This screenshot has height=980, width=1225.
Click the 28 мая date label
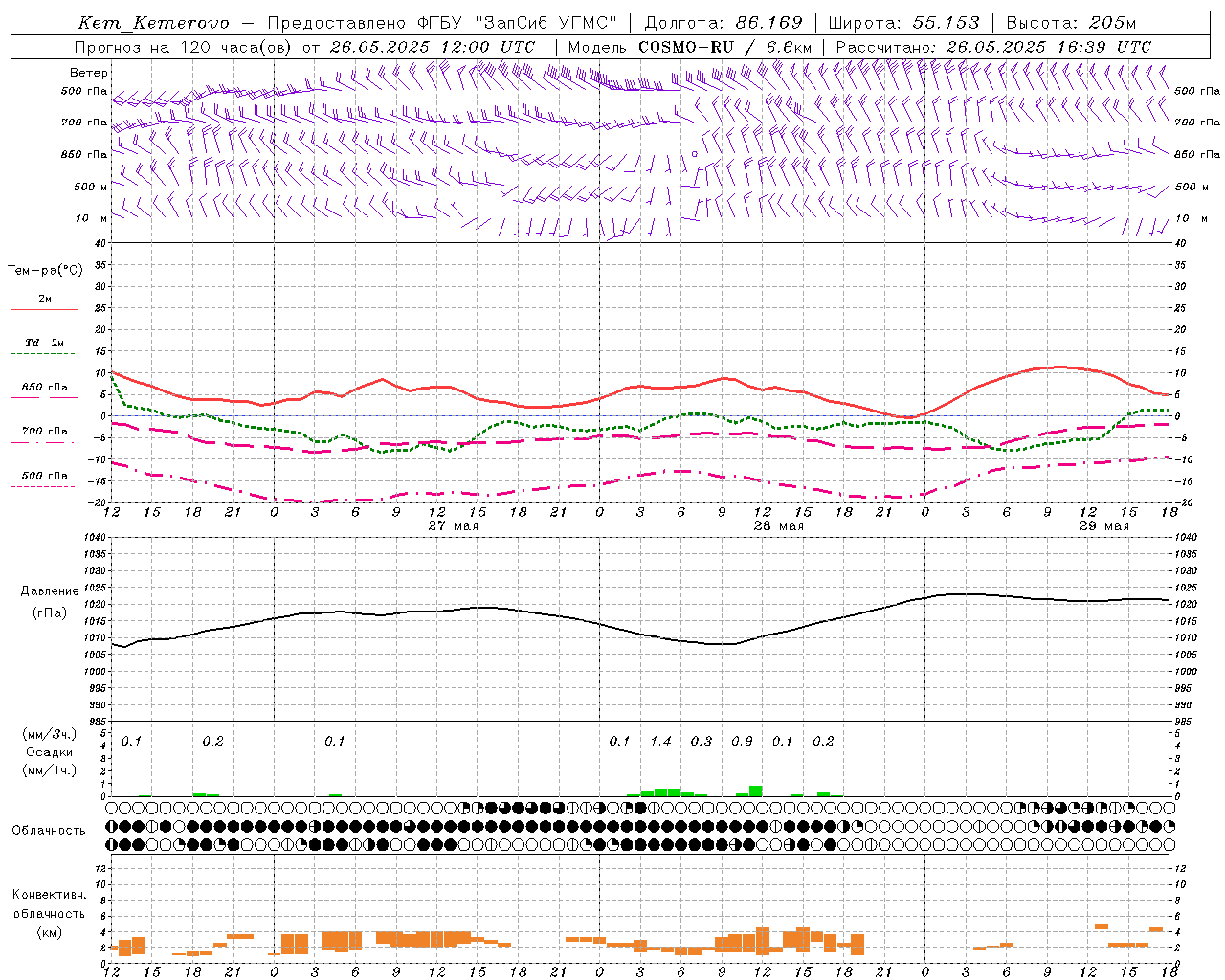pyautogui.click(x=778, y=526)
